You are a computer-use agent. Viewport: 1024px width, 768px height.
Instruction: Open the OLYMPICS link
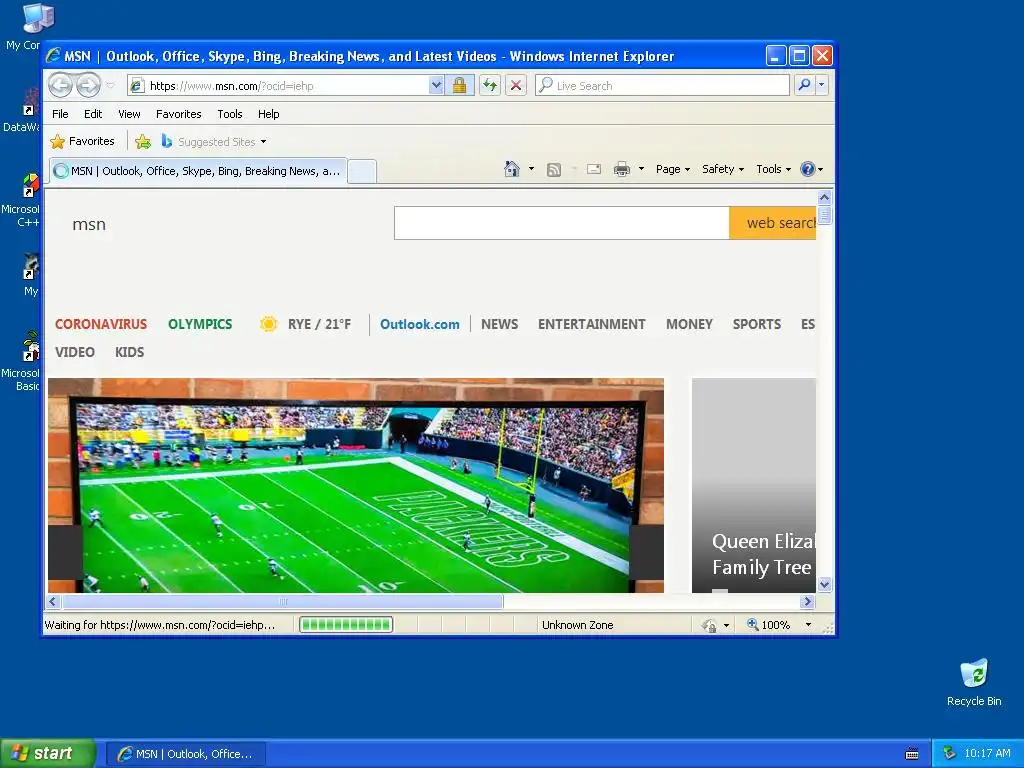(x=200, y=324)
